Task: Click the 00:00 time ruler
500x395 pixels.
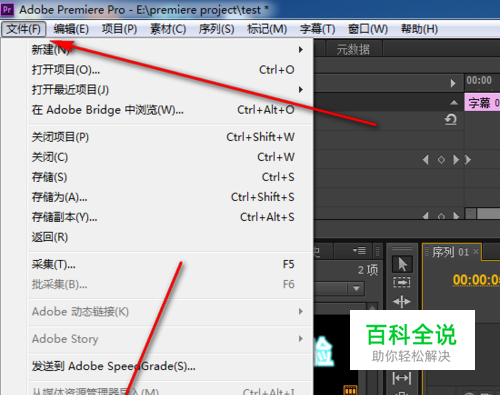Action: coord(479,80)
